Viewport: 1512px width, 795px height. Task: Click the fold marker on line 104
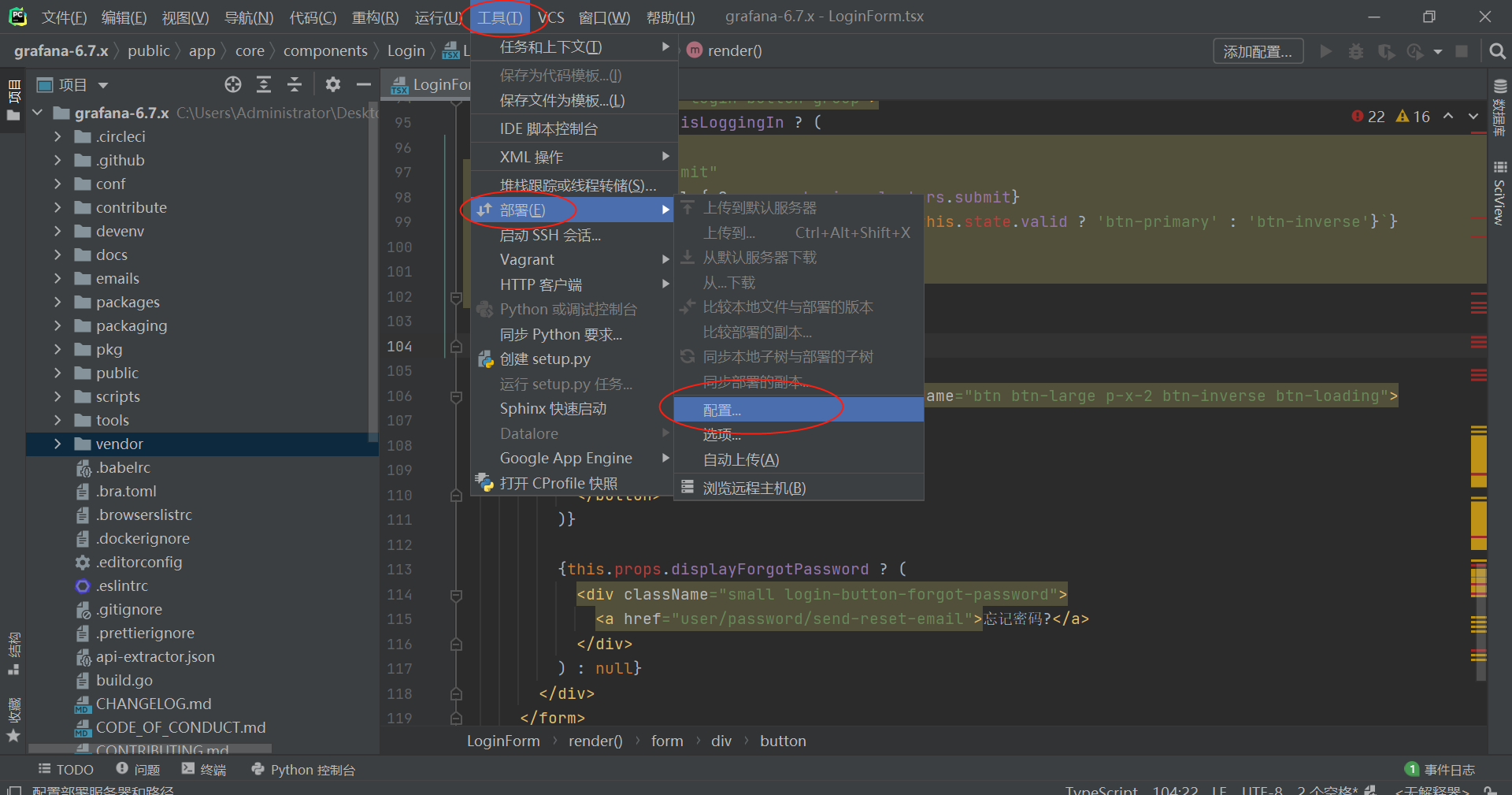[456, 346]
